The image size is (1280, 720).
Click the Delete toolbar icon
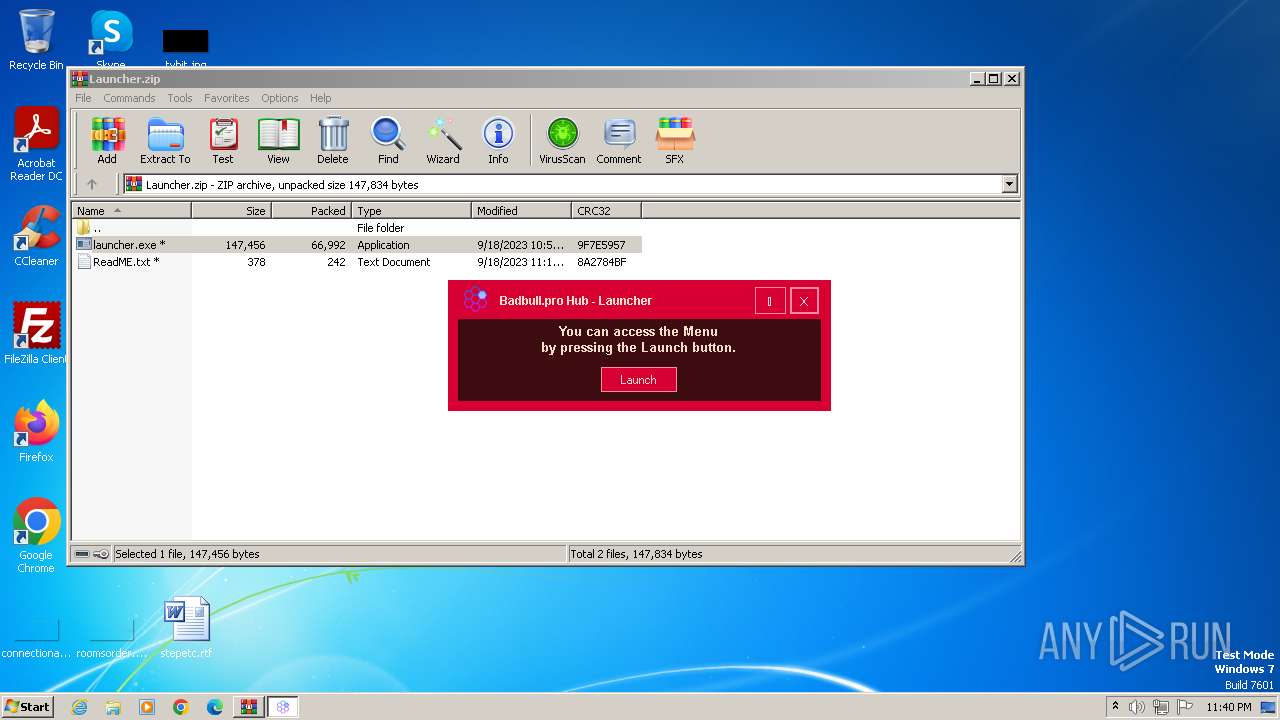[333, 140]
